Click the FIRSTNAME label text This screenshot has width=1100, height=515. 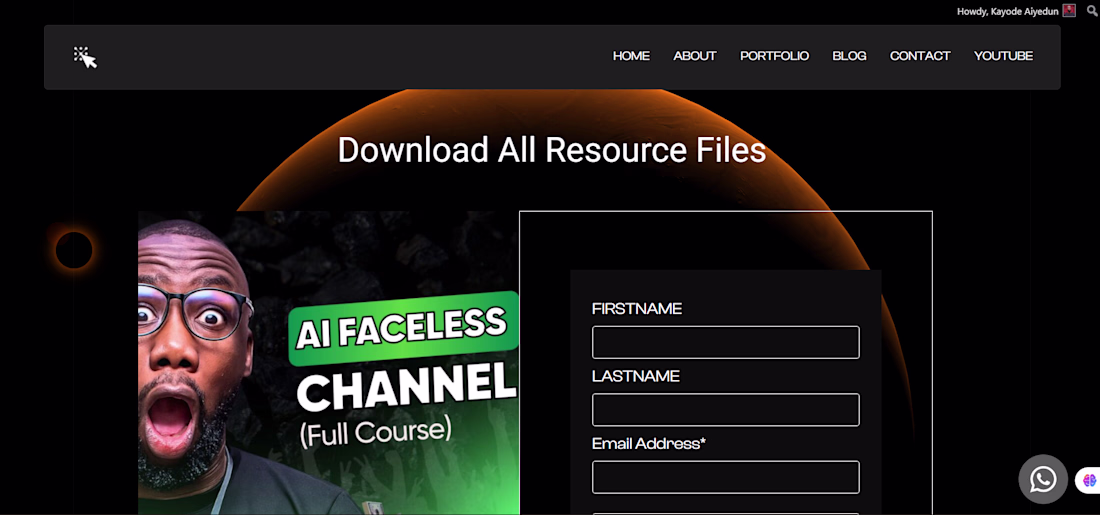[637, 309]
